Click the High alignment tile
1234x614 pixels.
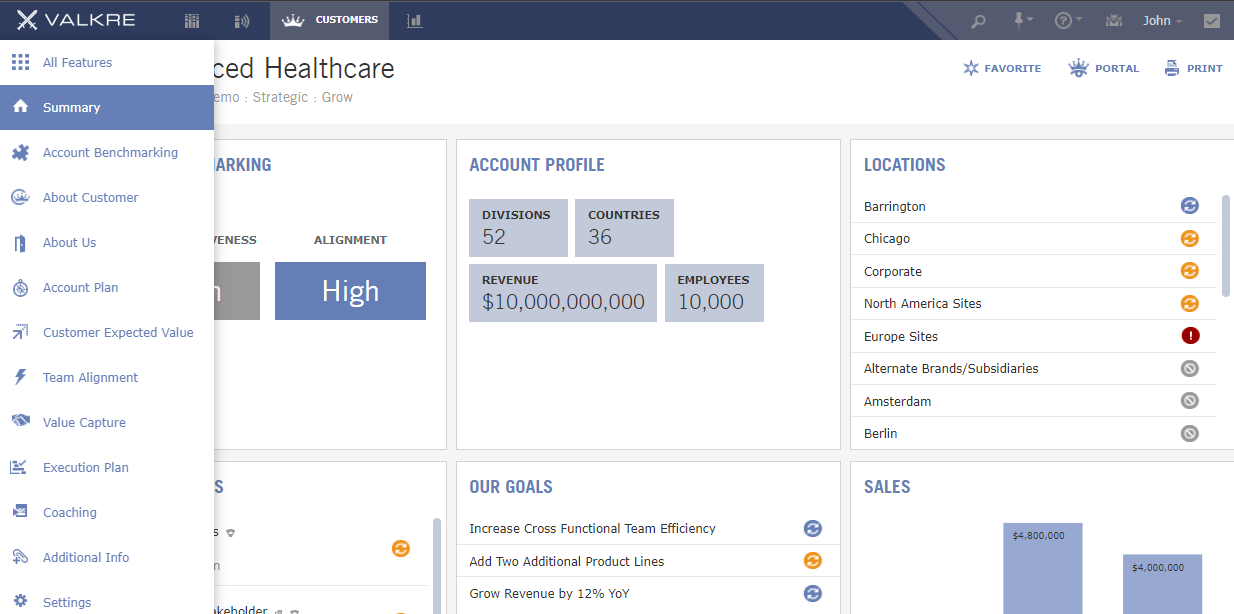point(350,291)
